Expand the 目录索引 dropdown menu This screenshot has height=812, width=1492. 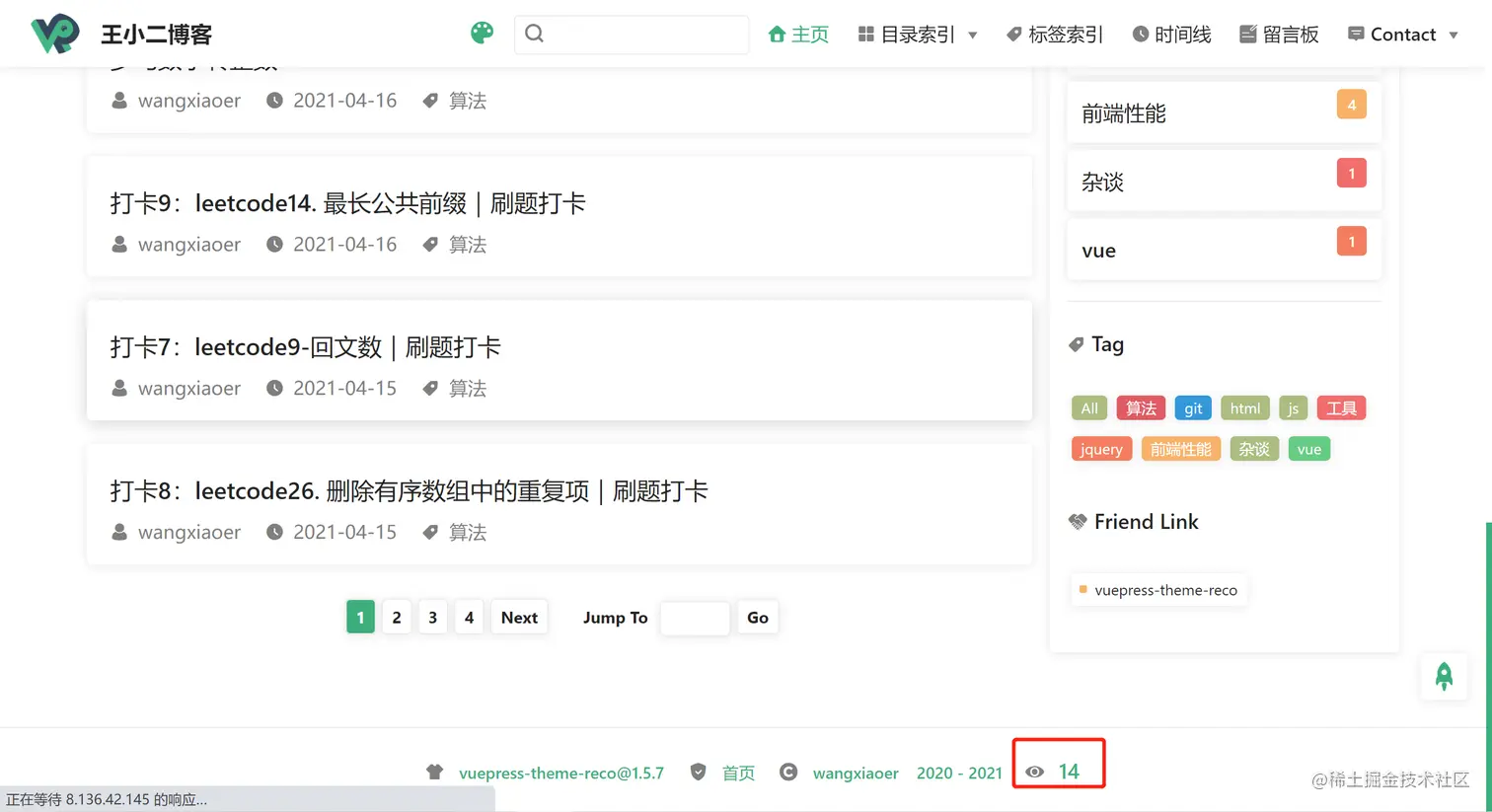coord(918,35)
